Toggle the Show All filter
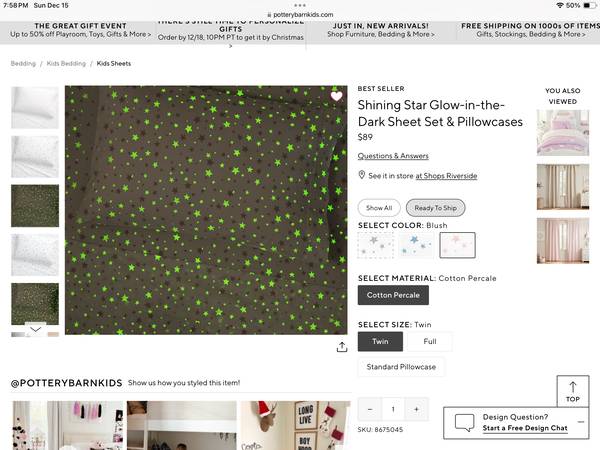Viewport: 600px width, 450px height. coord(379,208)
